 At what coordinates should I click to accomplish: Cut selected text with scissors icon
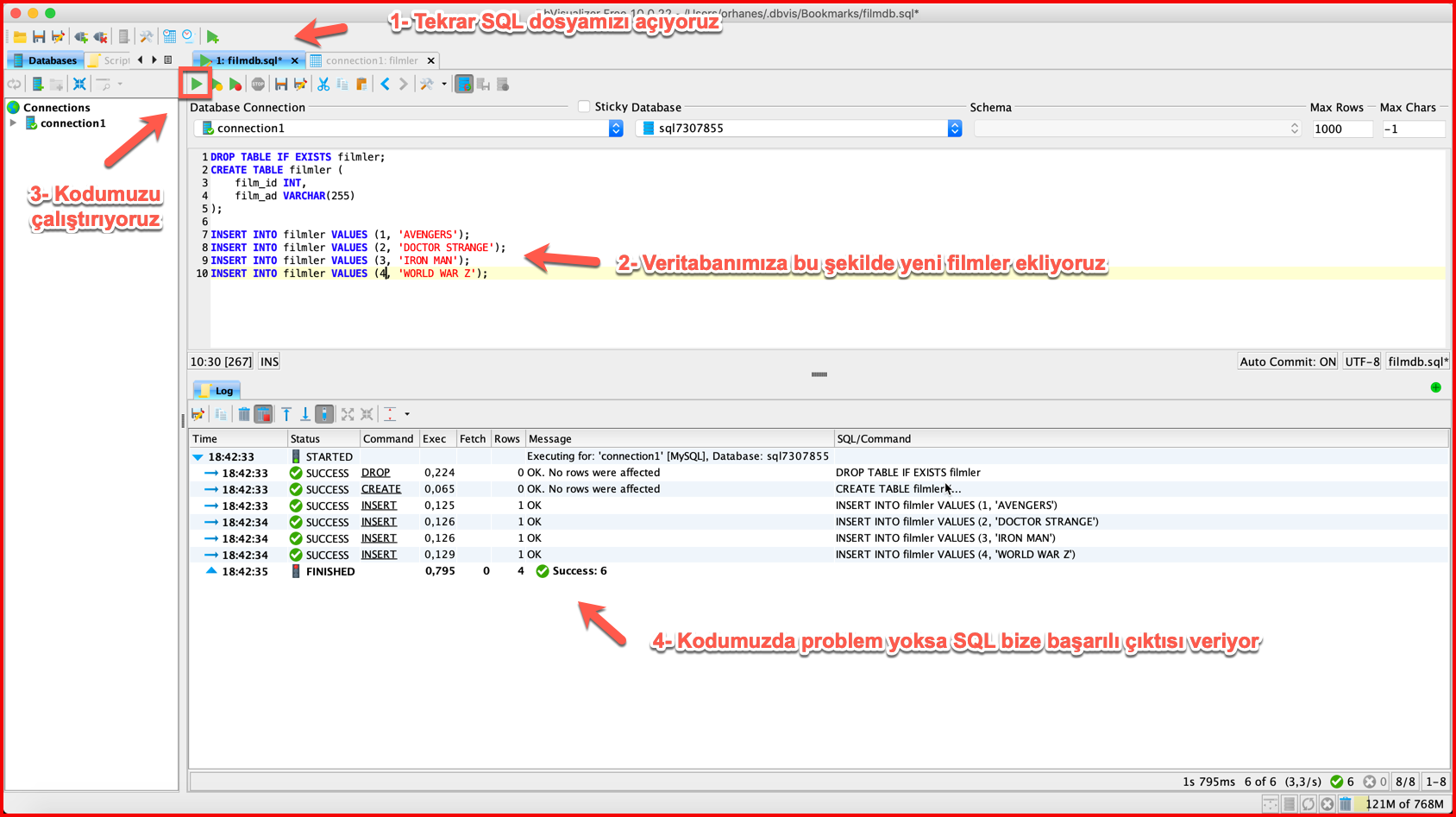point(323,84)
